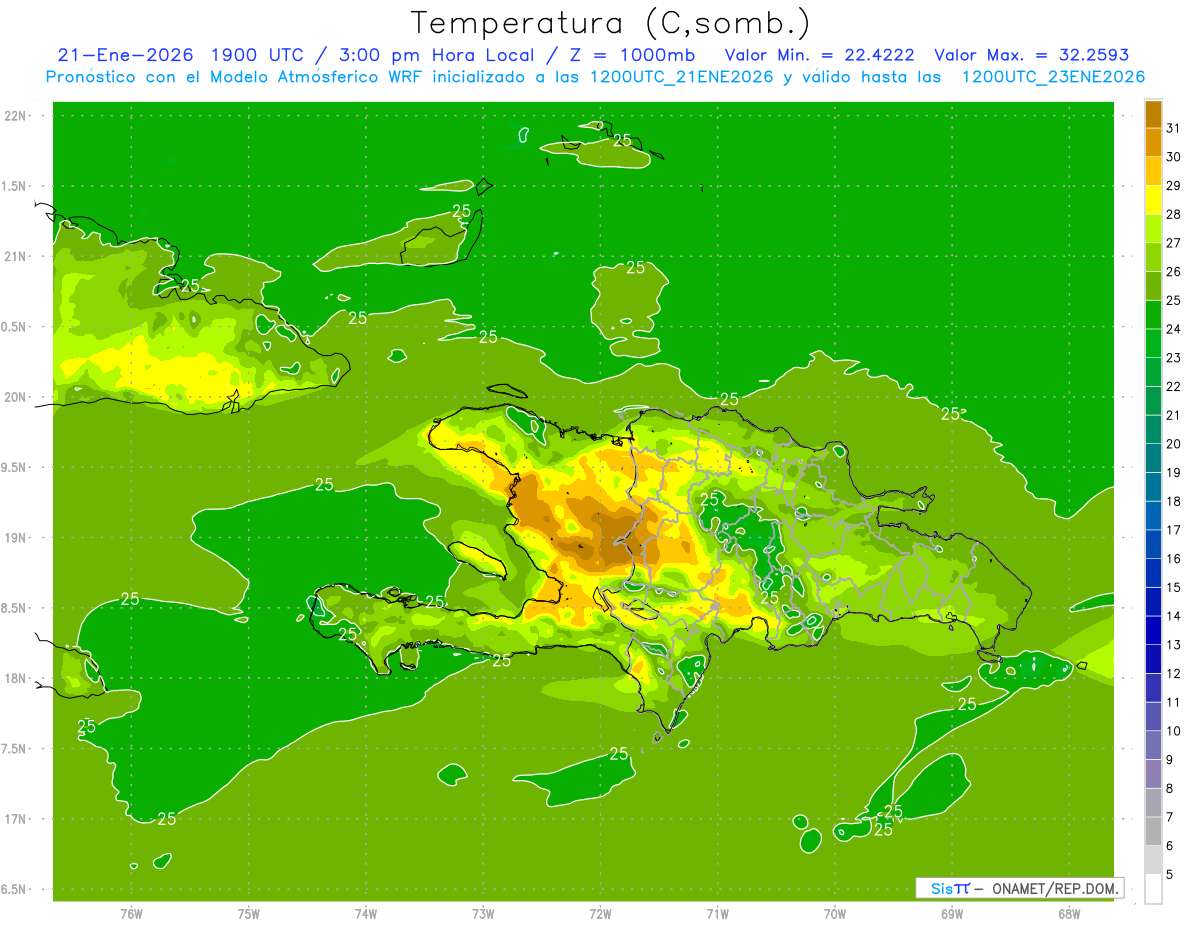Click the "27" value on the color scale
This screenshot has height=927, width=1200.
(x=1174, y=243)
